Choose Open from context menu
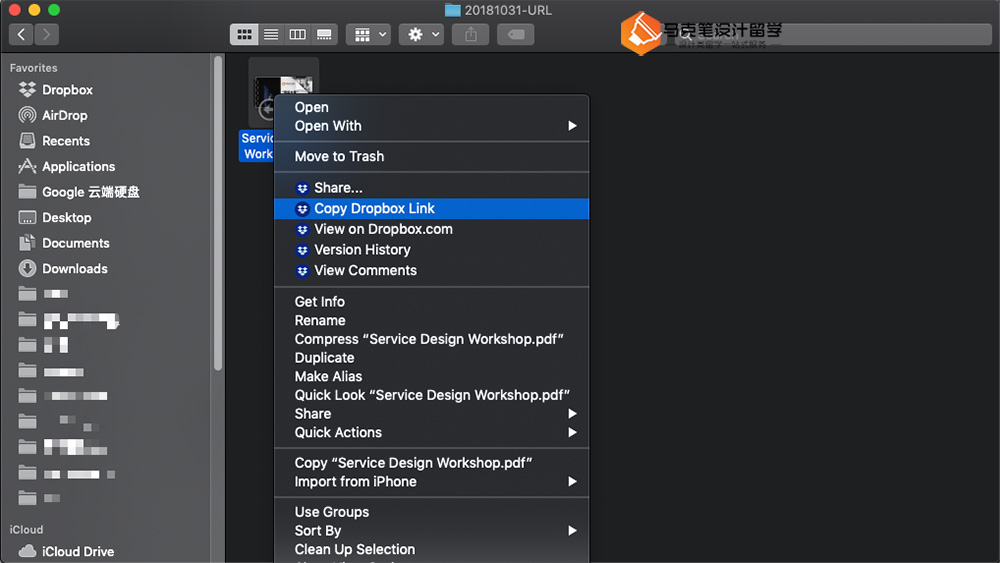The width and height of the screenshot is (1000, 563). [431, 107]
